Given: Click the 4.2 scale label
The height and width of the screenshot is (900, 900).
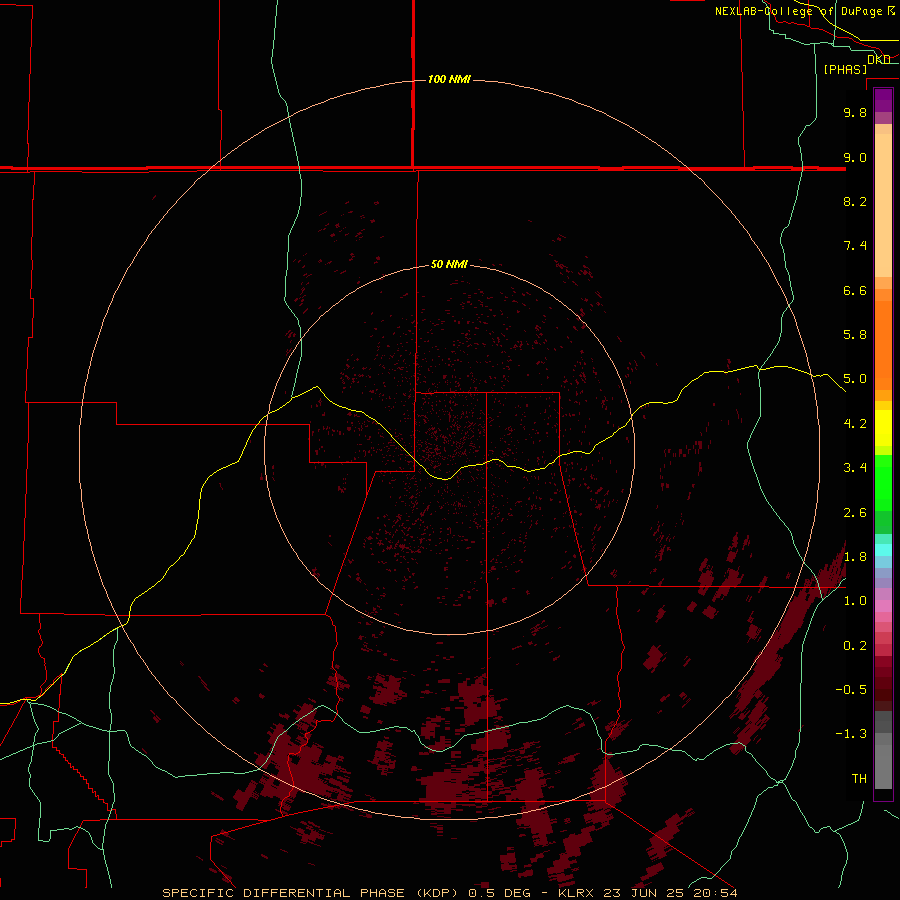Looking at the screenshot, I should 855,424.
